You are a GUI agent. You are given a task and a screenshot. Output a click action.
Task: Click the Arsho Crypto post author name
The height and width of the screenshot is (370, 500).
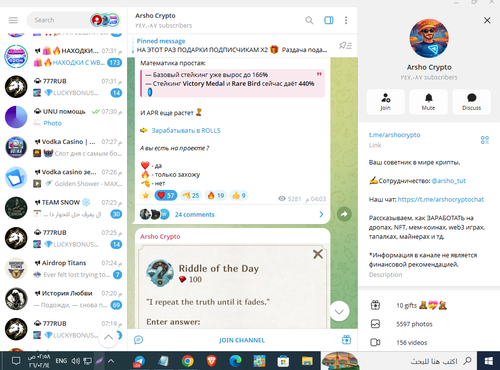click(x=160, y=236)
